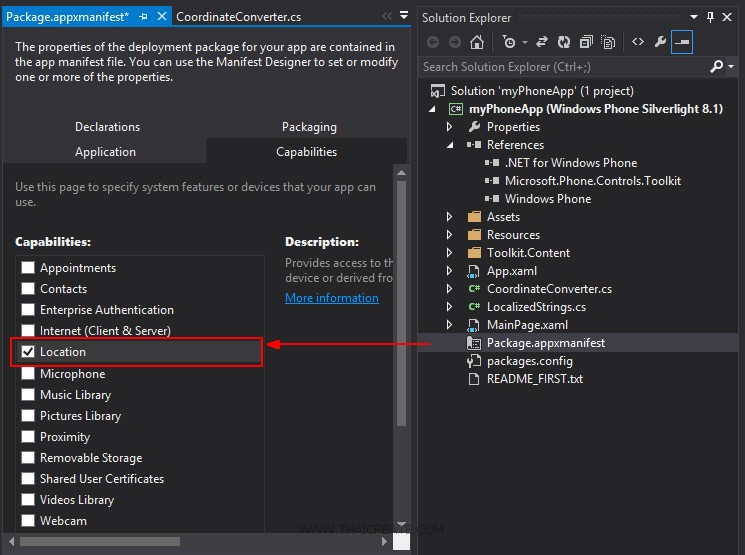Screen dimensions: 745x555
Task: Uncheck the Location capability
Action: click(x=28, y=352)
